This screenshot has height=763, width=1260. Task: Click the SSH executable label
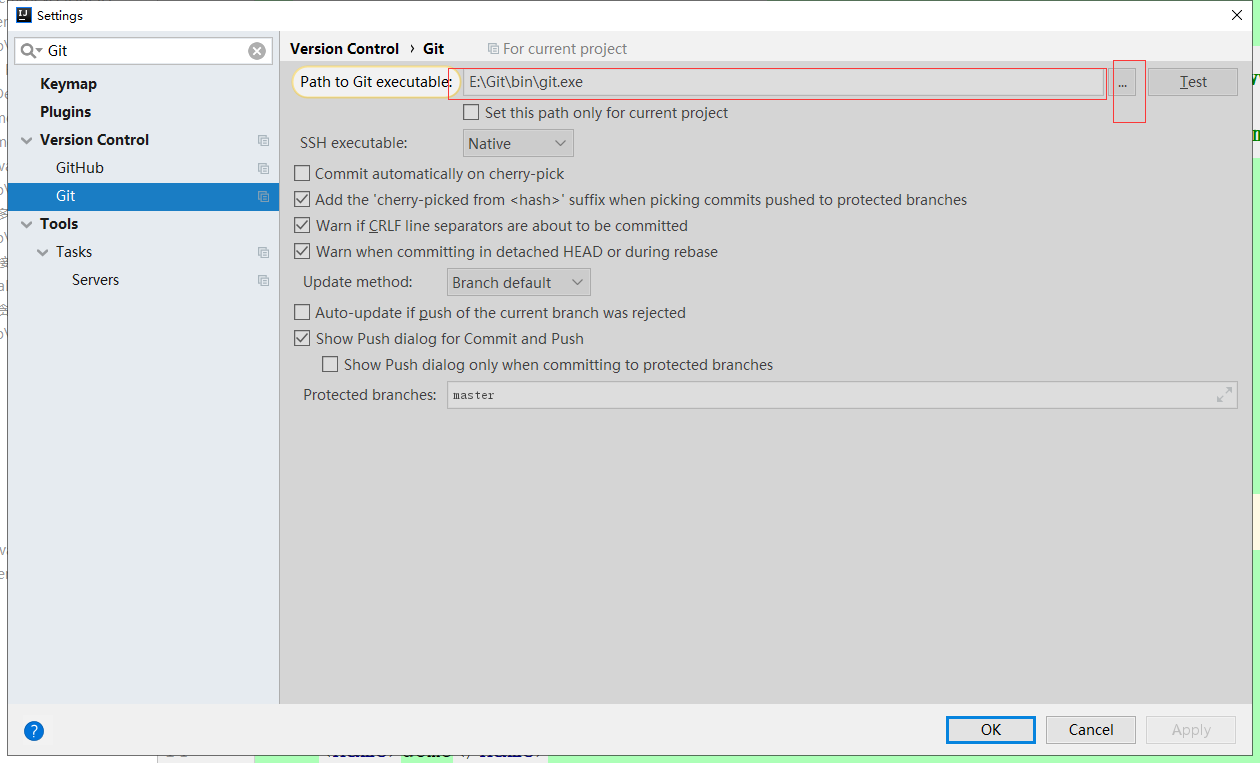click(x=354, y=143)
